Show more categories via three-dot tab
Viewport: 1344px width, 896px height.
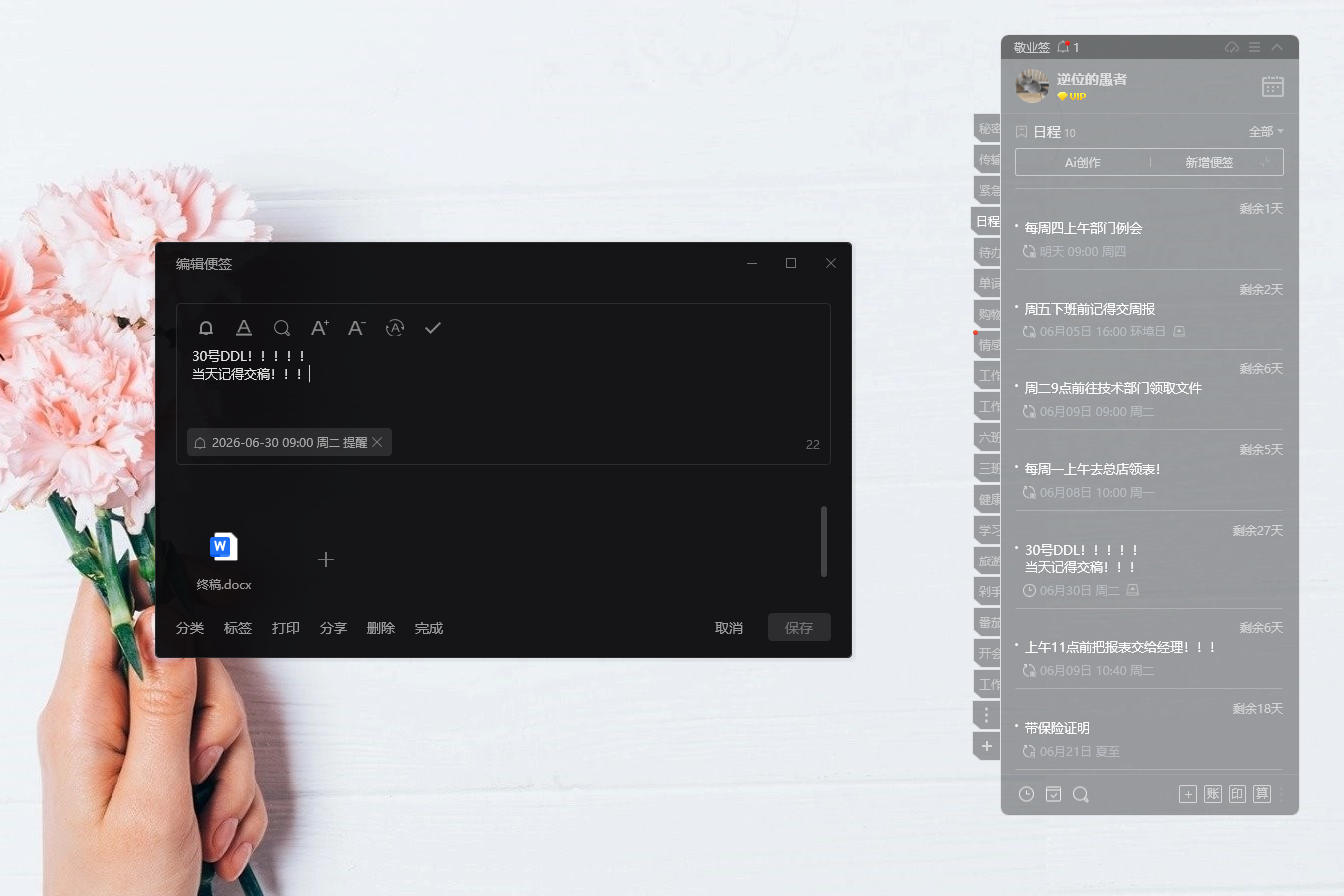(x=987, y=715)
